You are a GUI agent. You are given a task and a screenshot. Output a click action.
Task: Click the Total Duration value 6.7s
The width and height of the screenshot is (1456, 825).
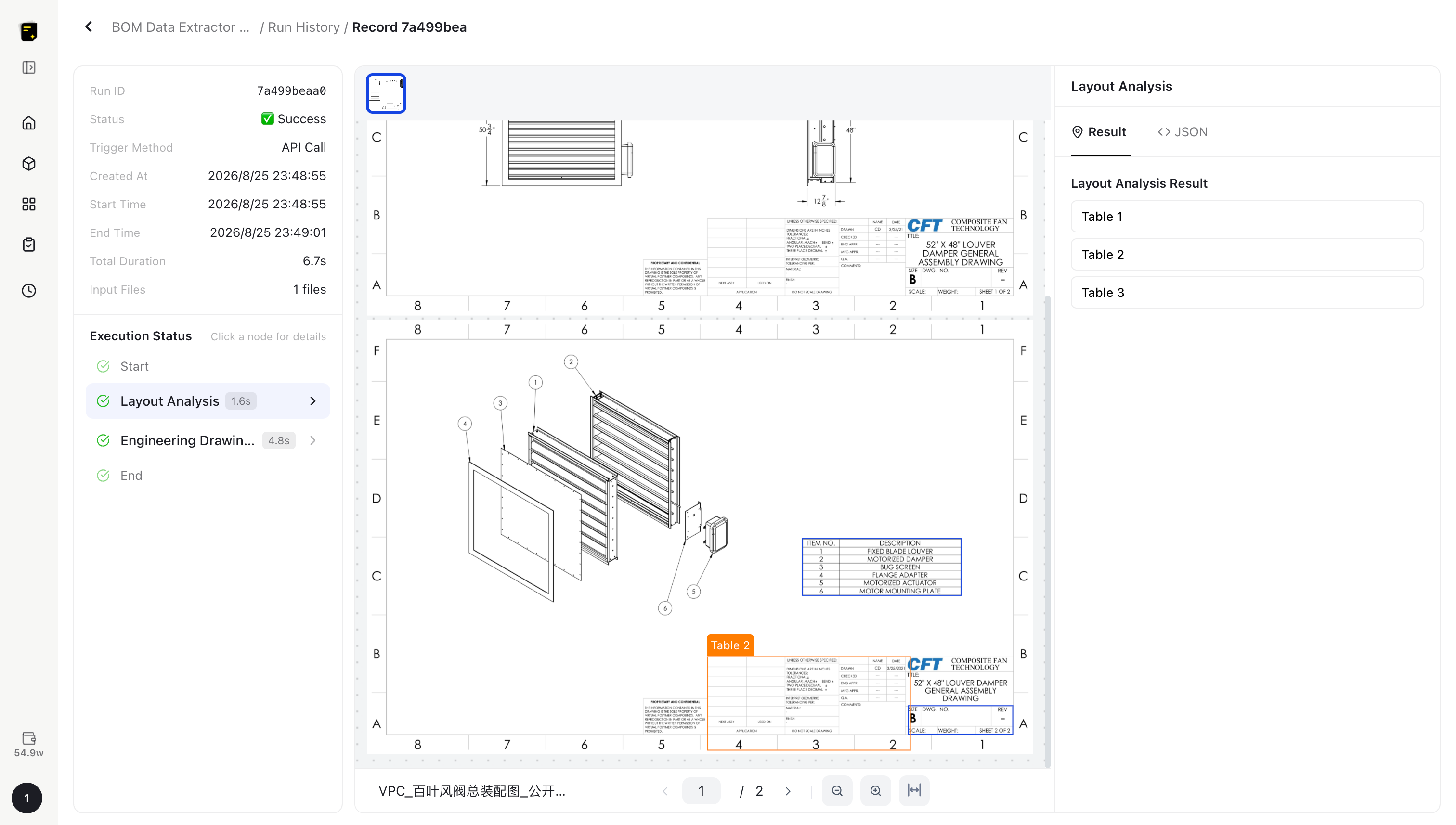(x=314, y=261)
